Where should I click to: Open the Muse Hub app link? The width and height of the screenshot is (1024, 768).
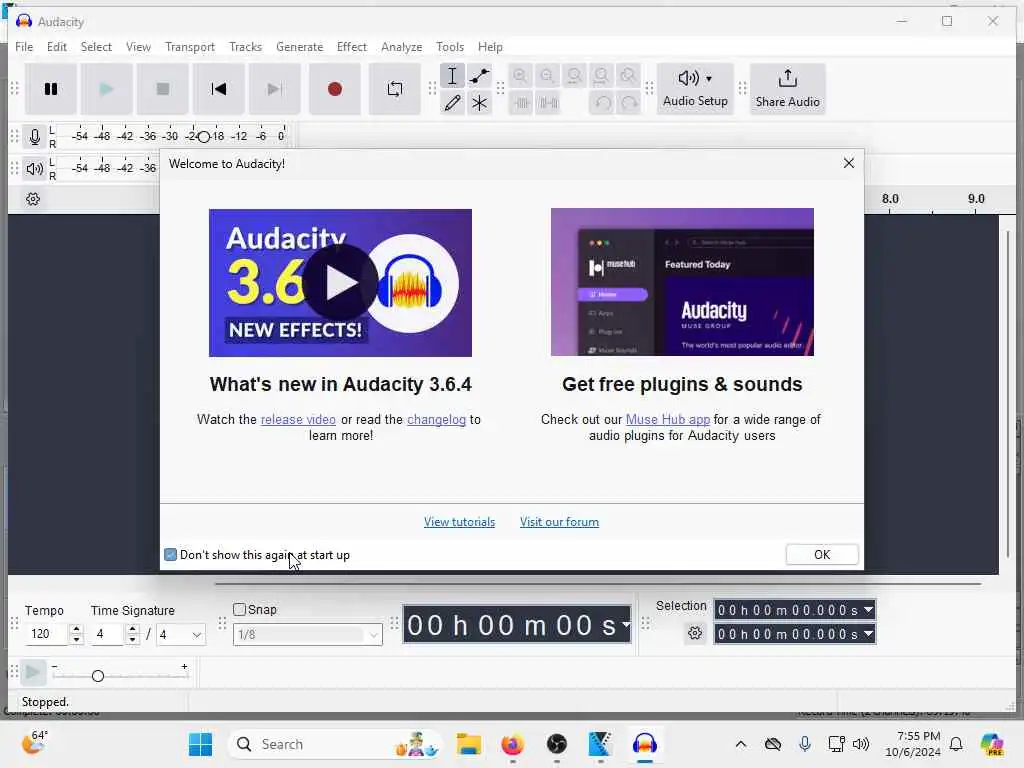point(667,420)
